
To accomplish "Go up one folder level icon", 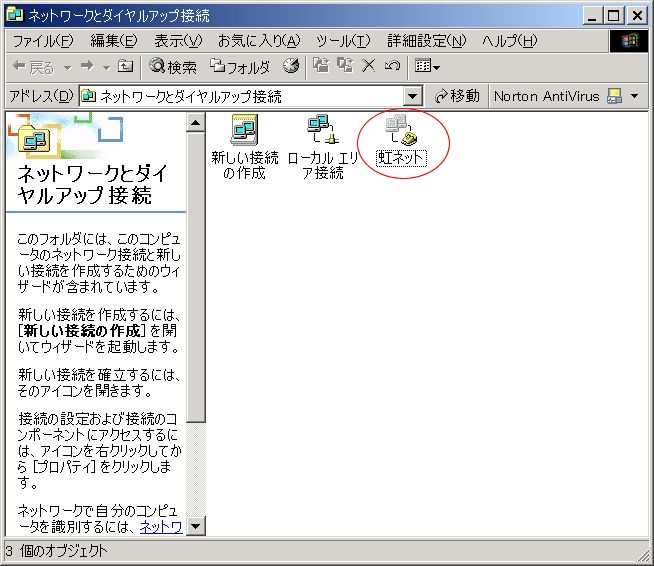I will (x=125, y=66).
